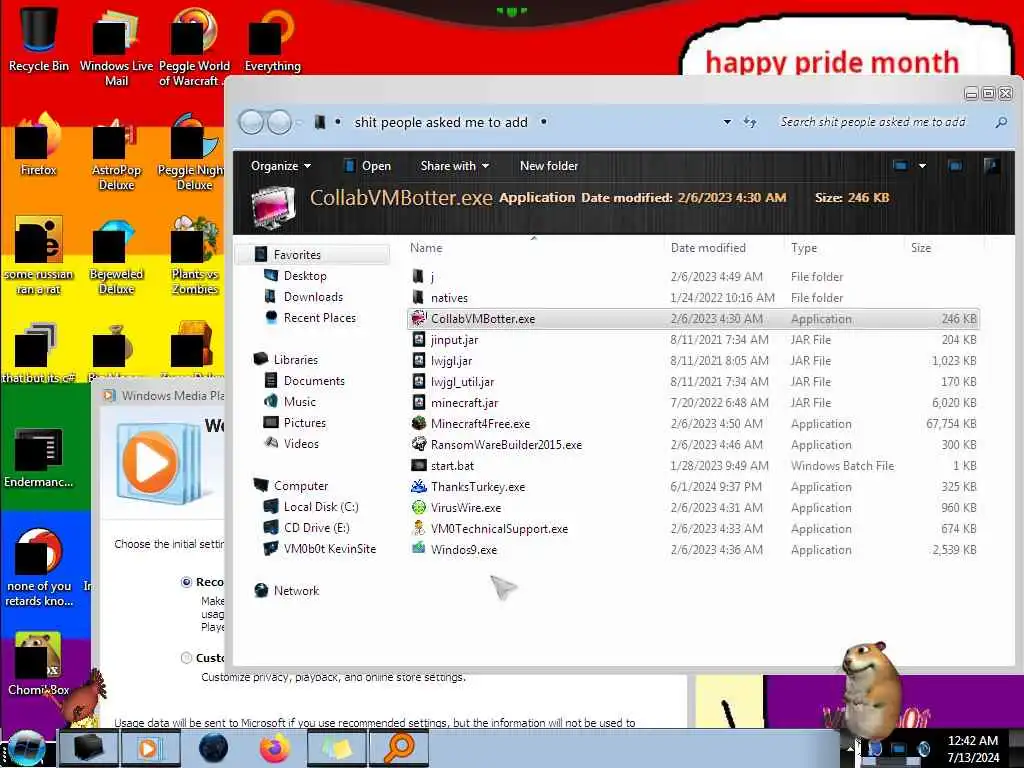Click the Start button orb

pyautogui.click(x=26, y=748)
